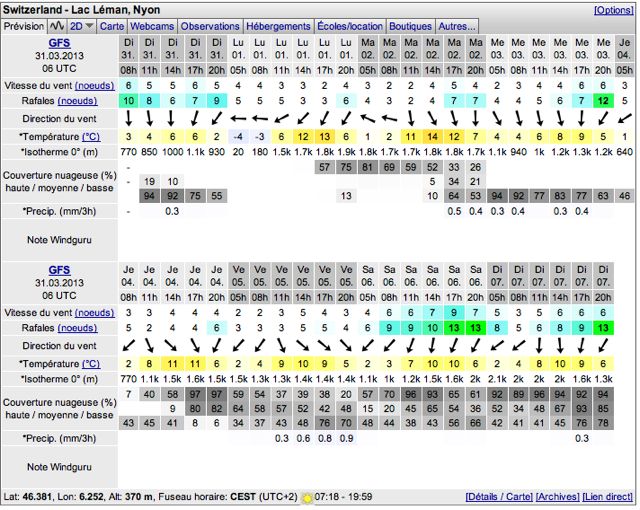Screen dimensions: 640x510
Task: Click the Archives link
Action: point(559,497)
